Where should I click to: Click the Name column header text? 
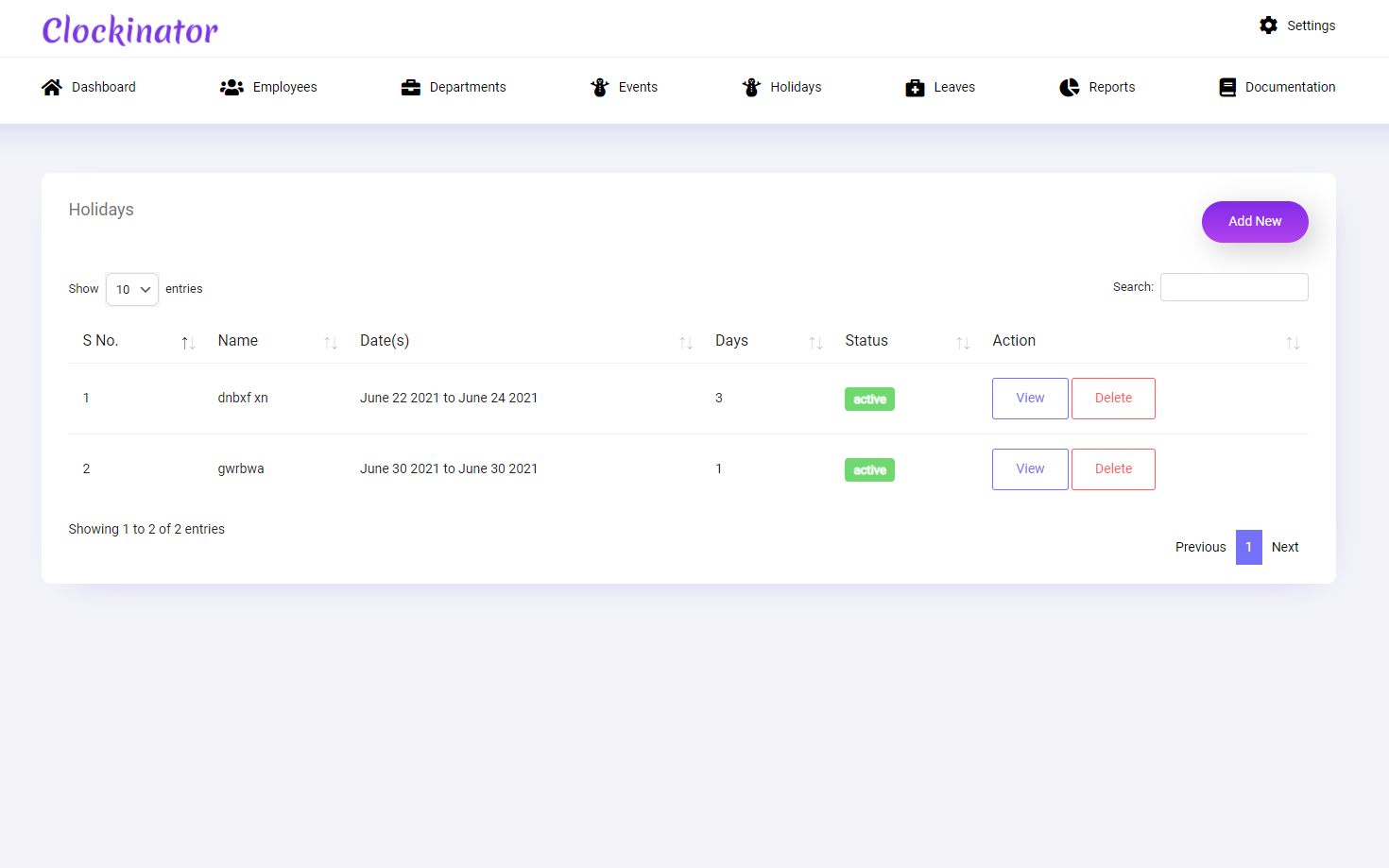tap(238, 341)
